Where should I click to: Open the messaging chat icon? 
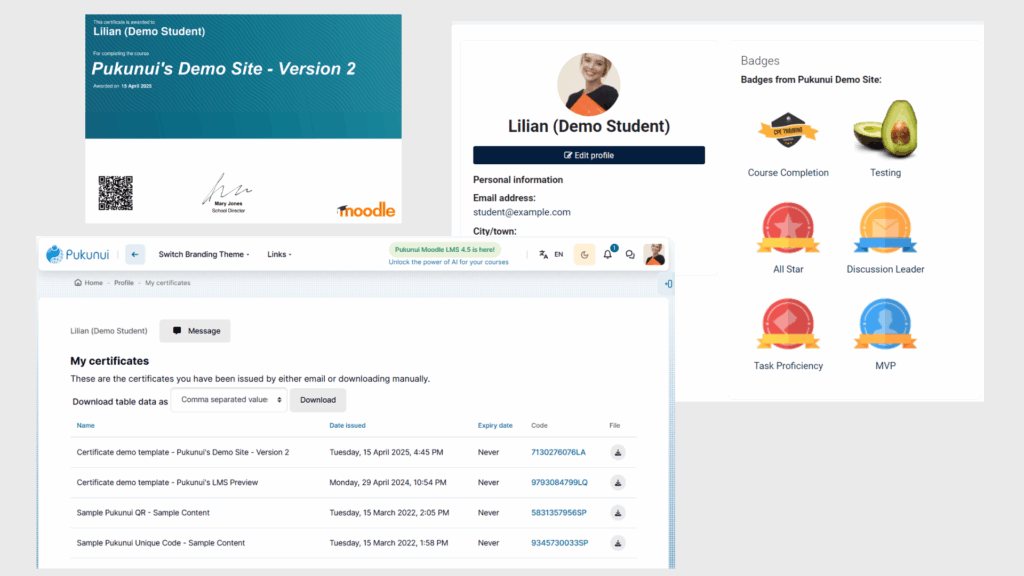click(630, 255)
